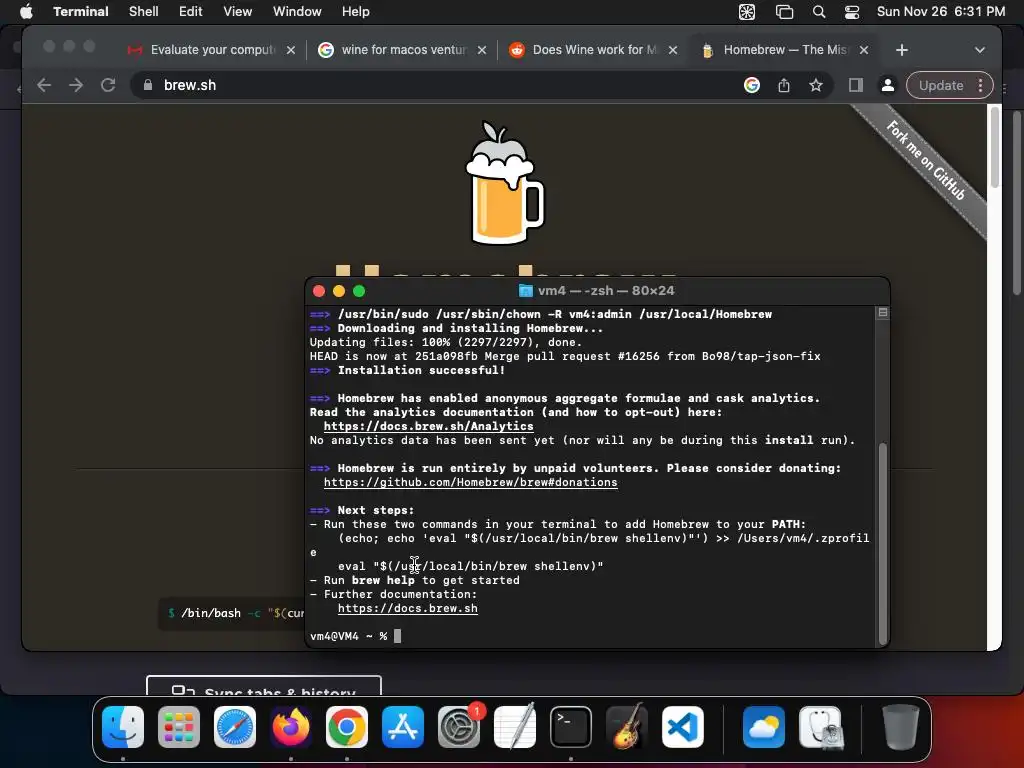Close the Homebrew tab
1024x768 pixels.
pos(864,50)
